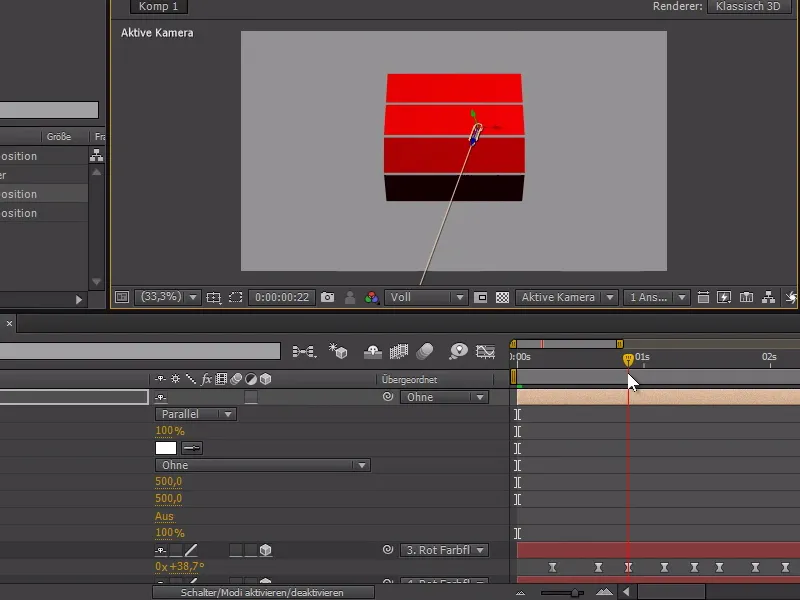This screenshot has height=600, width=800.
Task: Switch to the Komp 1 tab
Action: pyautogui.click(x=159, y=7)
